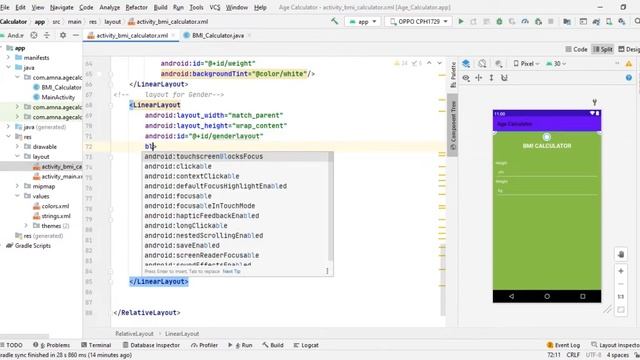The height and width of the screenshot is (360, 640).
Task: Open the Build menu
Action: (x=160, y=7)
